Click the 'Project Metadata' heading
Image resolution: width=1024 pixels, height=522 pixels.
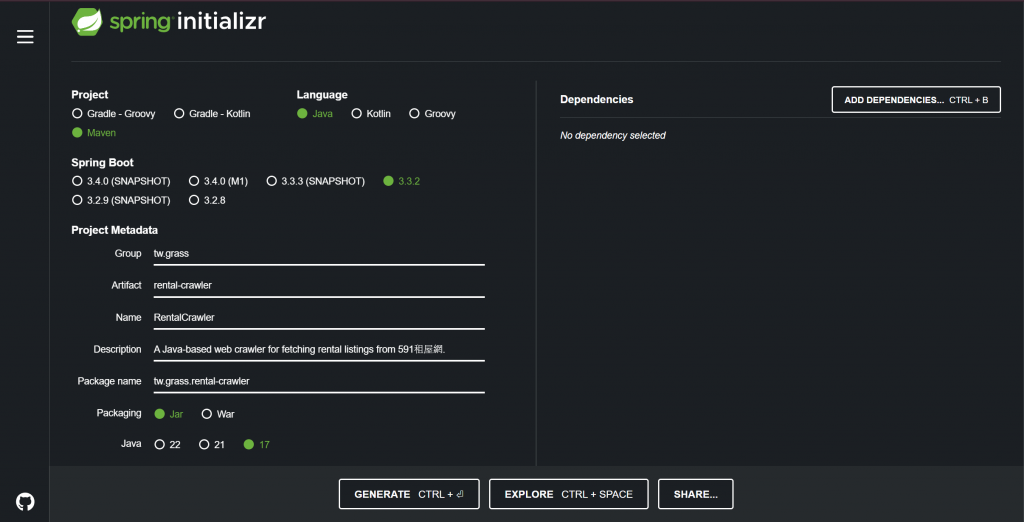[114, 230]
